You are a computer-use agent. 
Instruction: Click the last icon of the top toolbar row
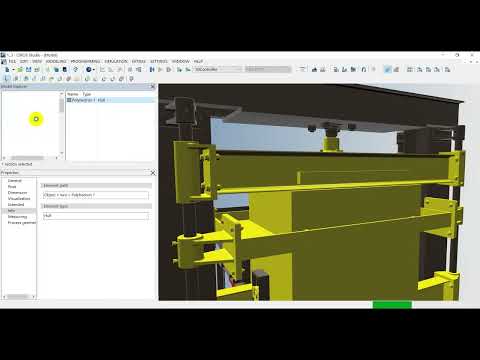coord(447,69)
